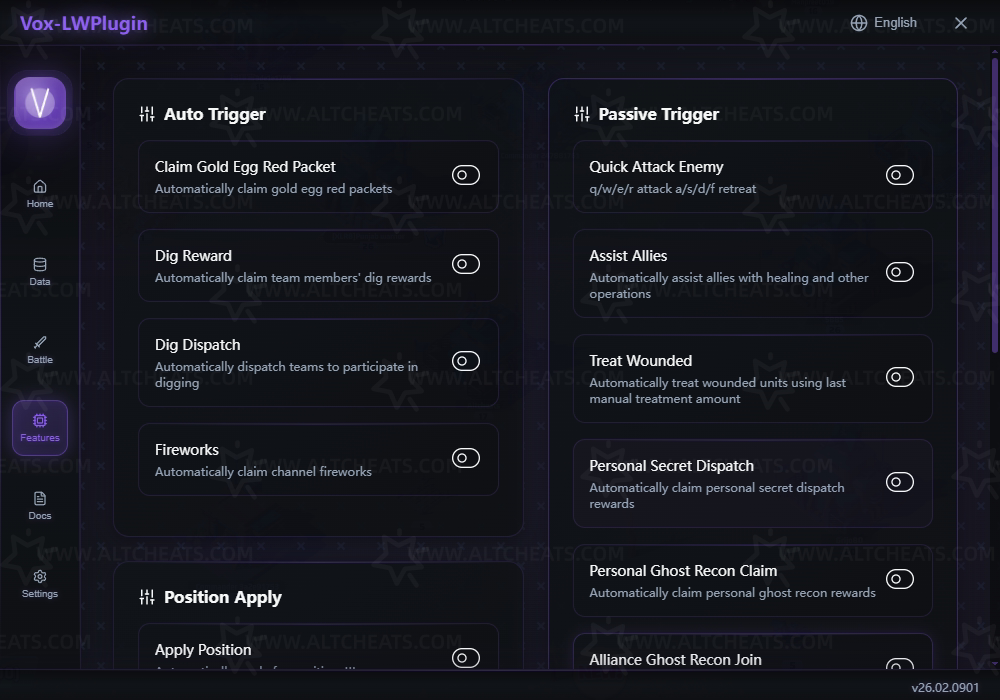Close the Vox-LWPlugin window
1000x700 pixels.
(x=961, y=23)
